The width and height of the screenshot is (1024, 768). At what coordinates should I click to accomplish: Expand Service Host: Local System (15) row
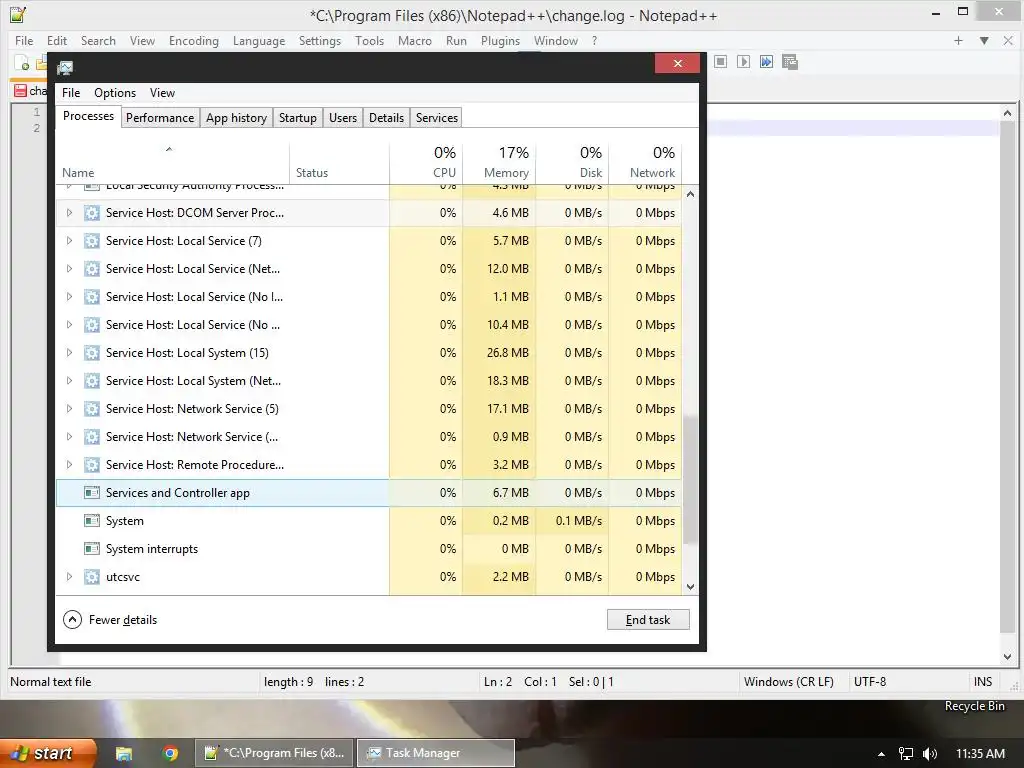tap(69, 353)
